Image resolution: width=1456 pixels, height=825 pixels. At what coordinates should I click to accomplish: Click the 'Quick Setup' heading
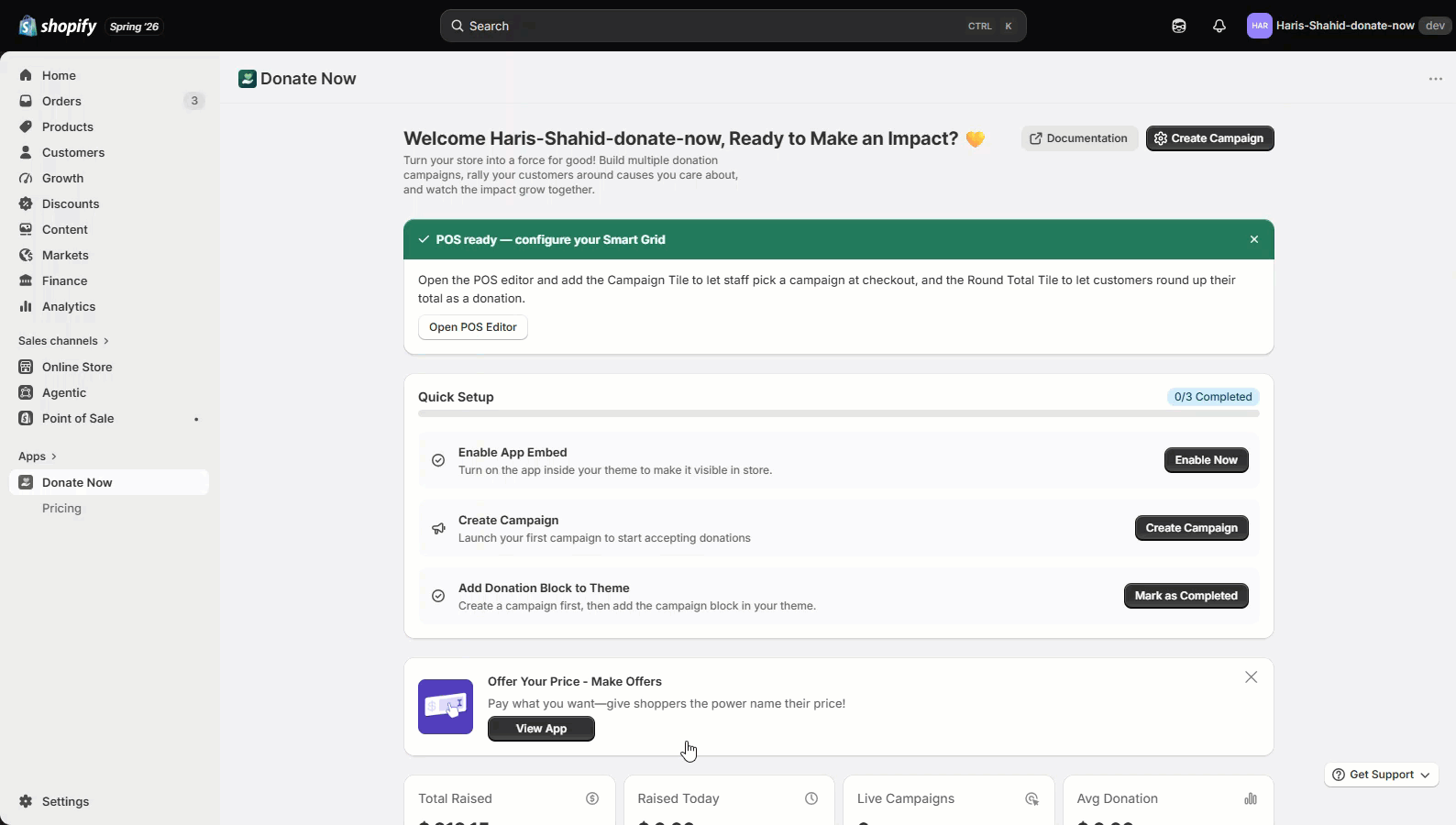(456, 397)
